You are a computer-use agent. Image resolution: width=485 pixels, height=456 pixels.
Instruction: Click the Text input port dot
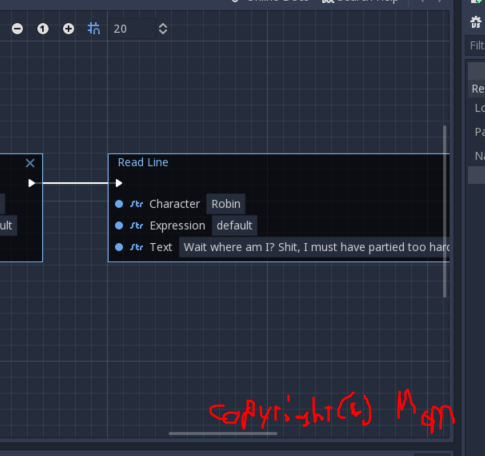click(119, 247)
